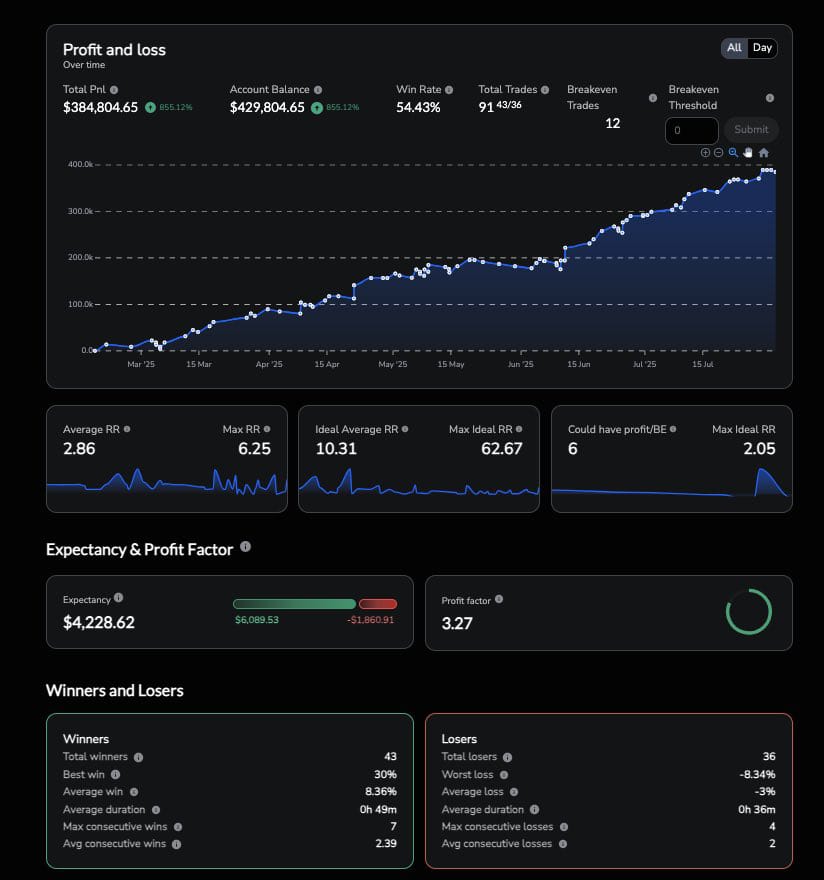Open the Breakeven Threshold info icon
The height and width of the screenshot is (880, 824).
pyautogui.click(x=768, y=99)
